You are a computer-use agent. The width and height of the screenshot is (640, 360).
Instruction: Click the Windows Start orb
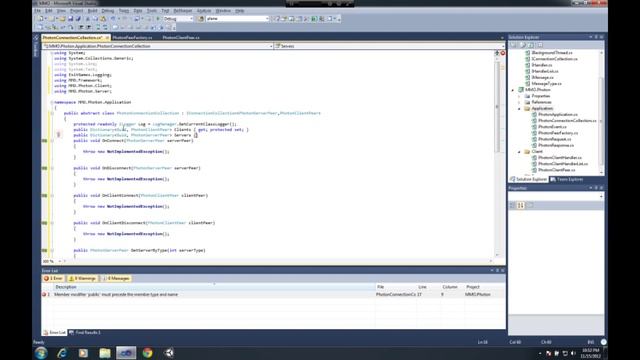[41, 353]
